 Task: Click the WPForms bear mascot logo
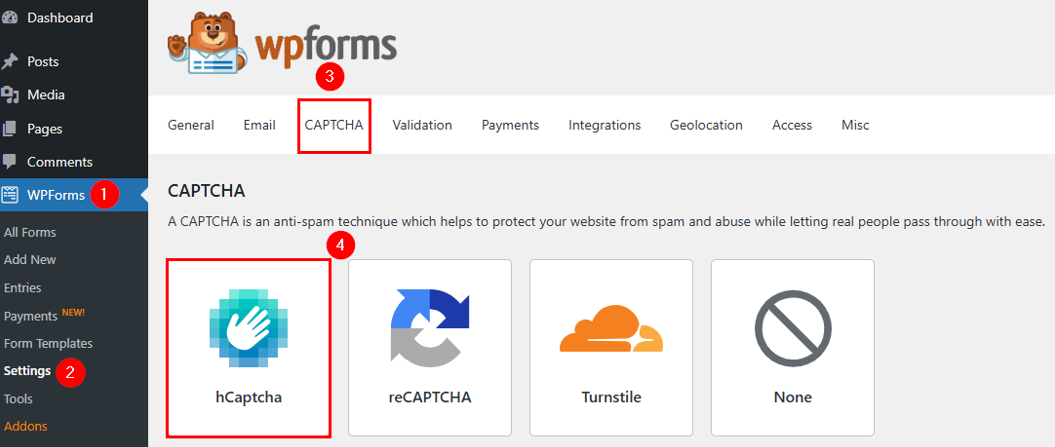click(207, 46)
